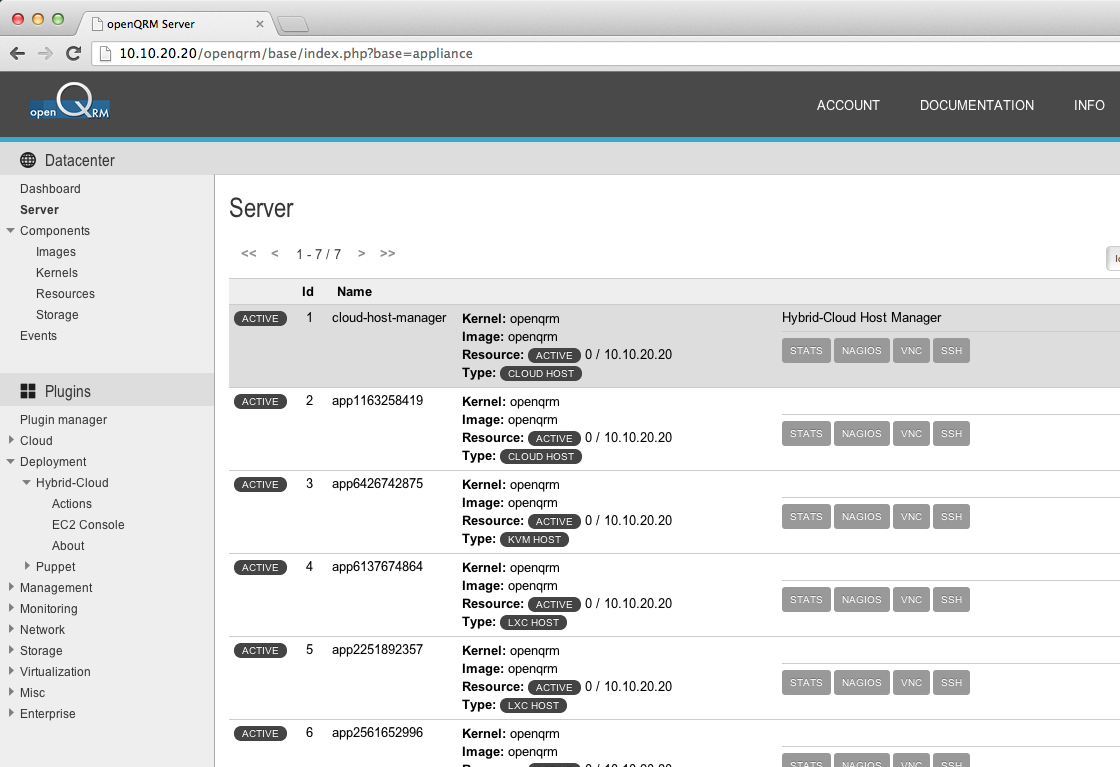Open SSH session for cloud-host-manager

951,350
